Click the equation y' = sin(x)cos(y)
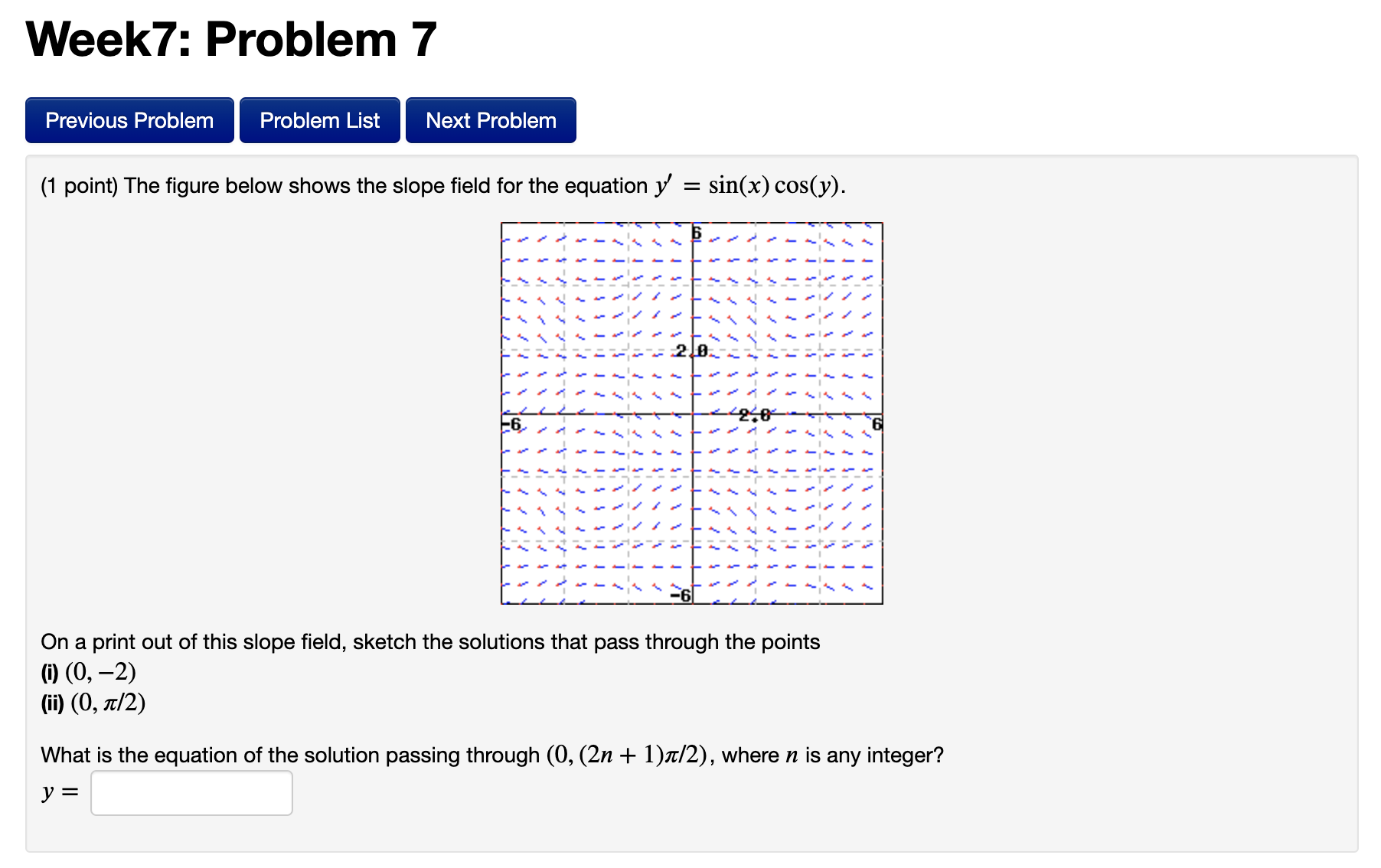 [x=750, y=184]
